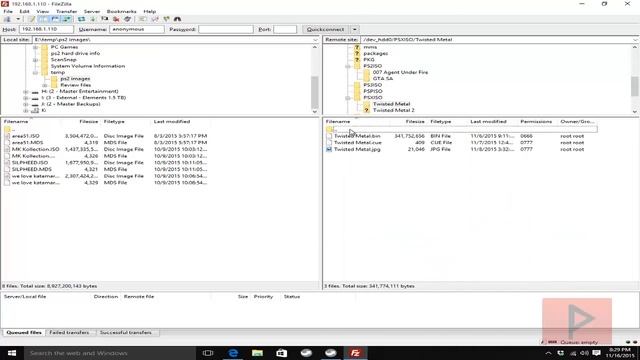The image size is (640, 360).
Task: Reconnect to the last server
Action: pyautogui.click(x=128, y=19)
